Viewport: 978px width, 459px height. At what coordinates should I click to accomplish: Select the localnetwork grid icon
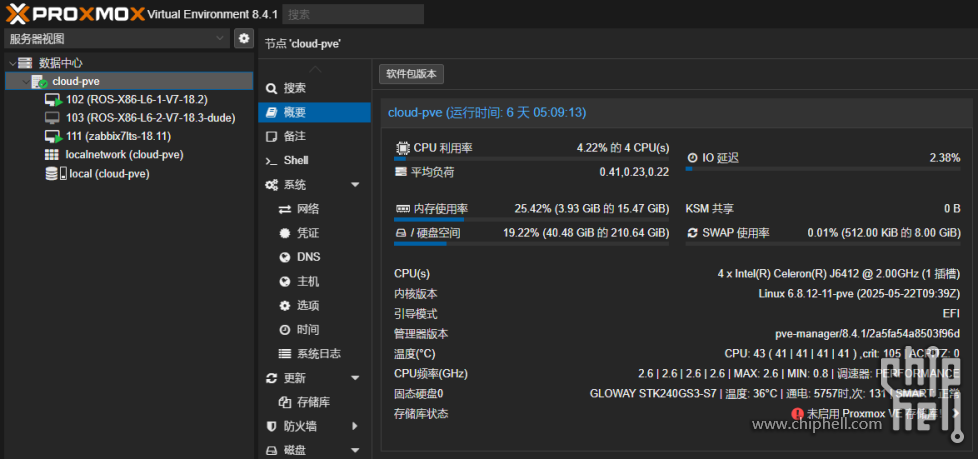(x=52, y=155)
